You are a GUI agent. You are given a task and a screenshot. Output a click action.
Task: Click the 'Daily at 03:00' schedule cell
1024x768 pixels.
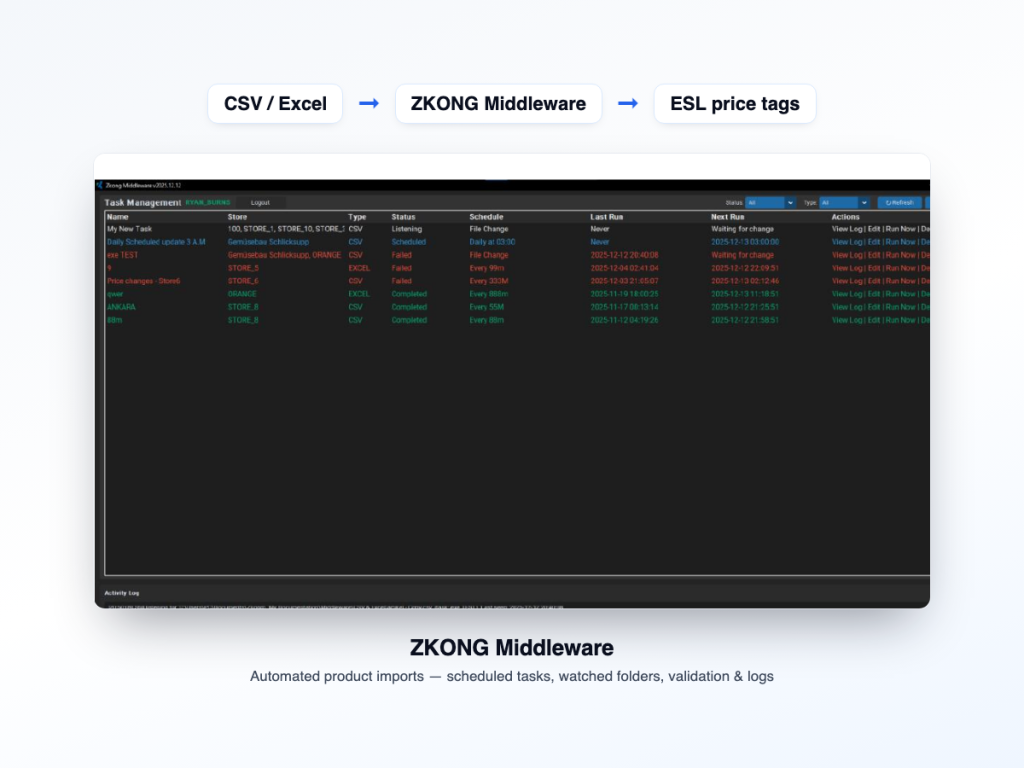coord(492,242)
